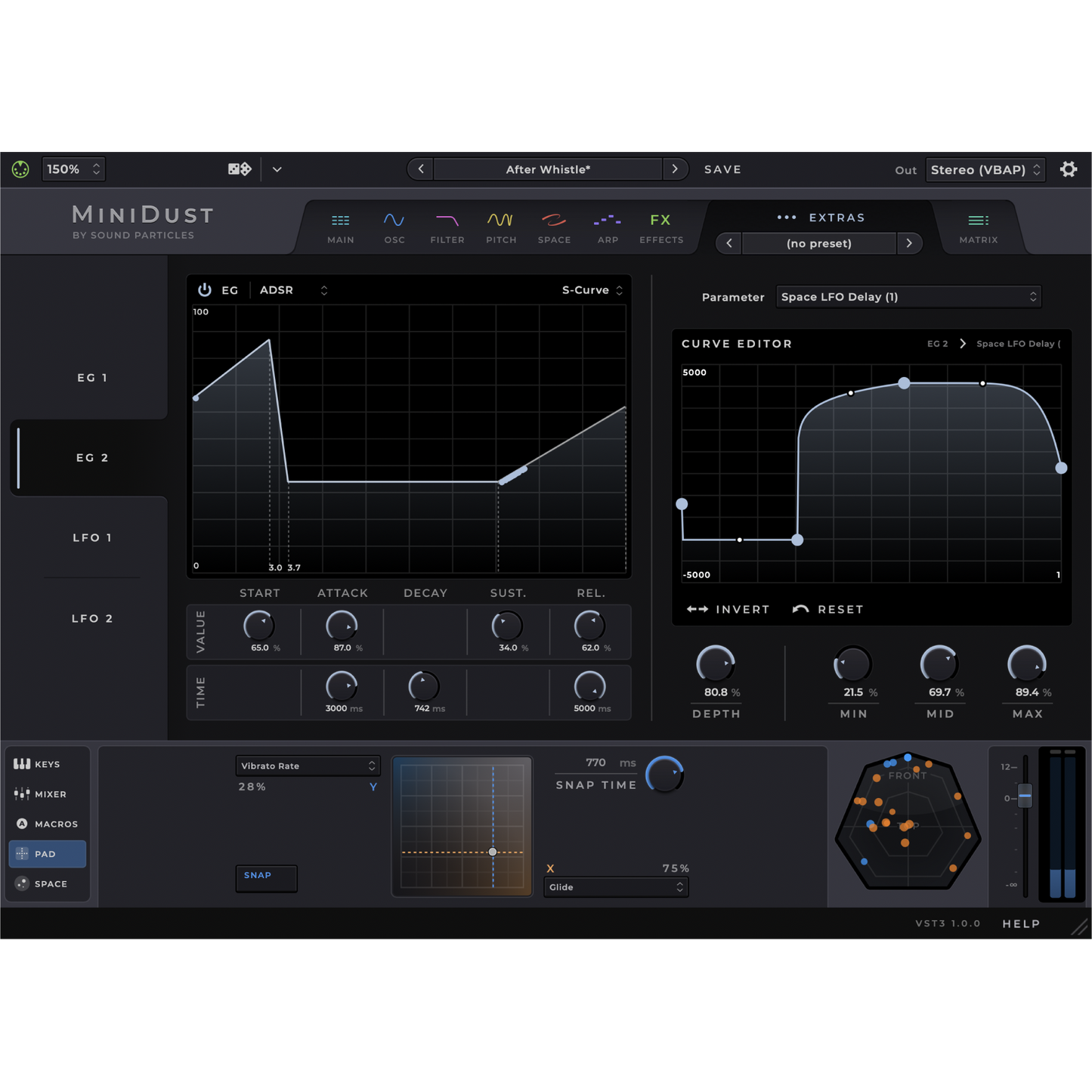Switch to the EG 1 tab
The image size is (1092, 1092).
(91, 378)
